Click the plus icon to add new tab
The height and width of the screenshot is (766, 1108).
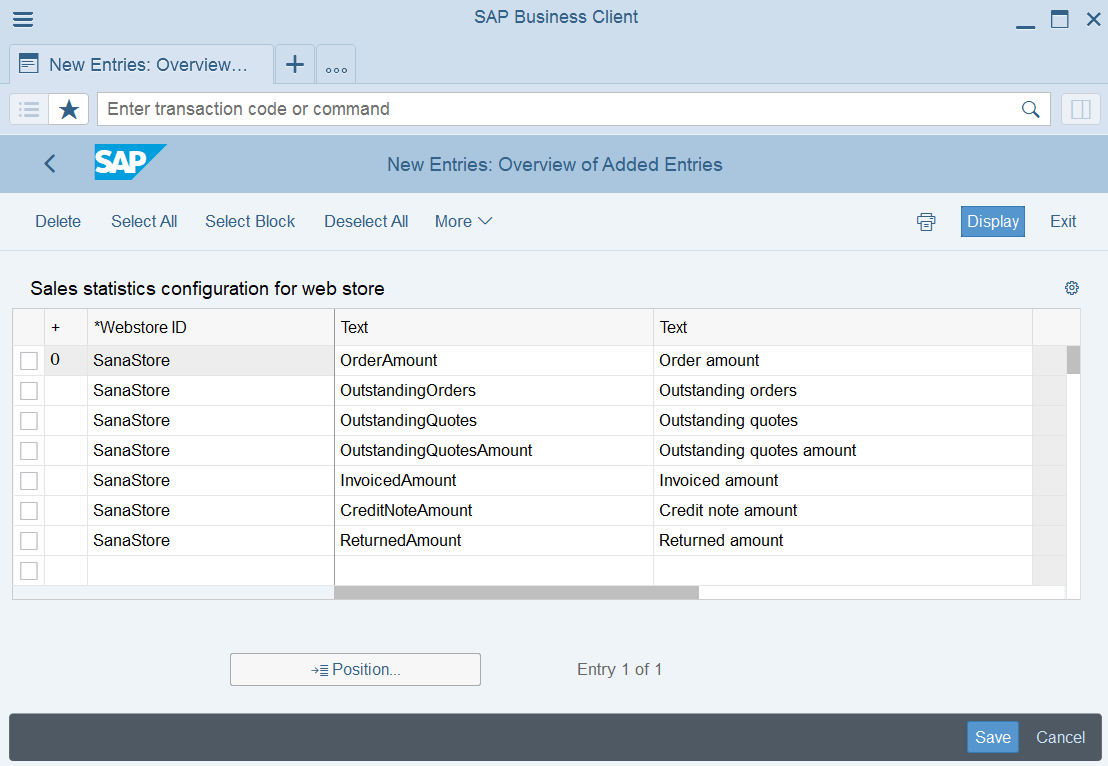[295, 65]
